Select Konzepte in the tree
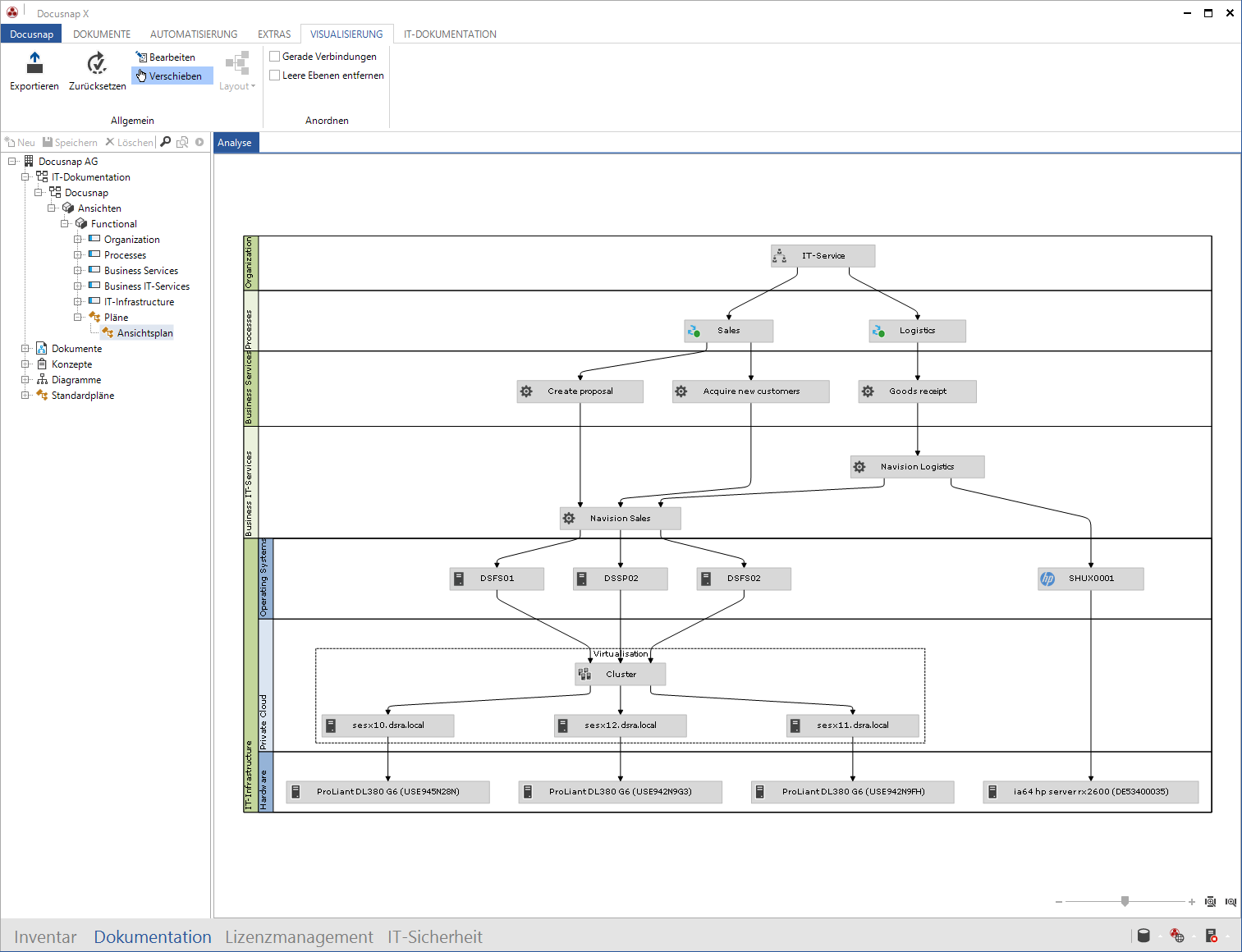Viewport: 1242px width, 952px height. pos(72,364)
